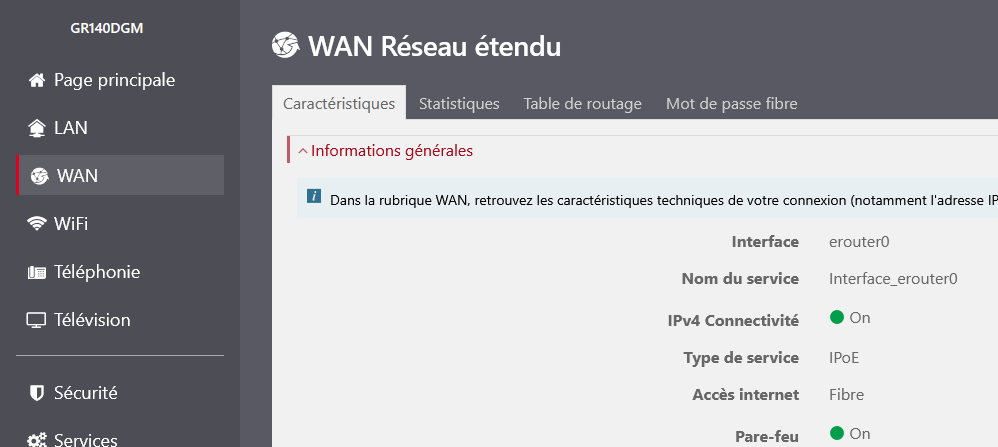Click the Interface_erouter0 service name value
998x447 pixels.
(893, 279)
